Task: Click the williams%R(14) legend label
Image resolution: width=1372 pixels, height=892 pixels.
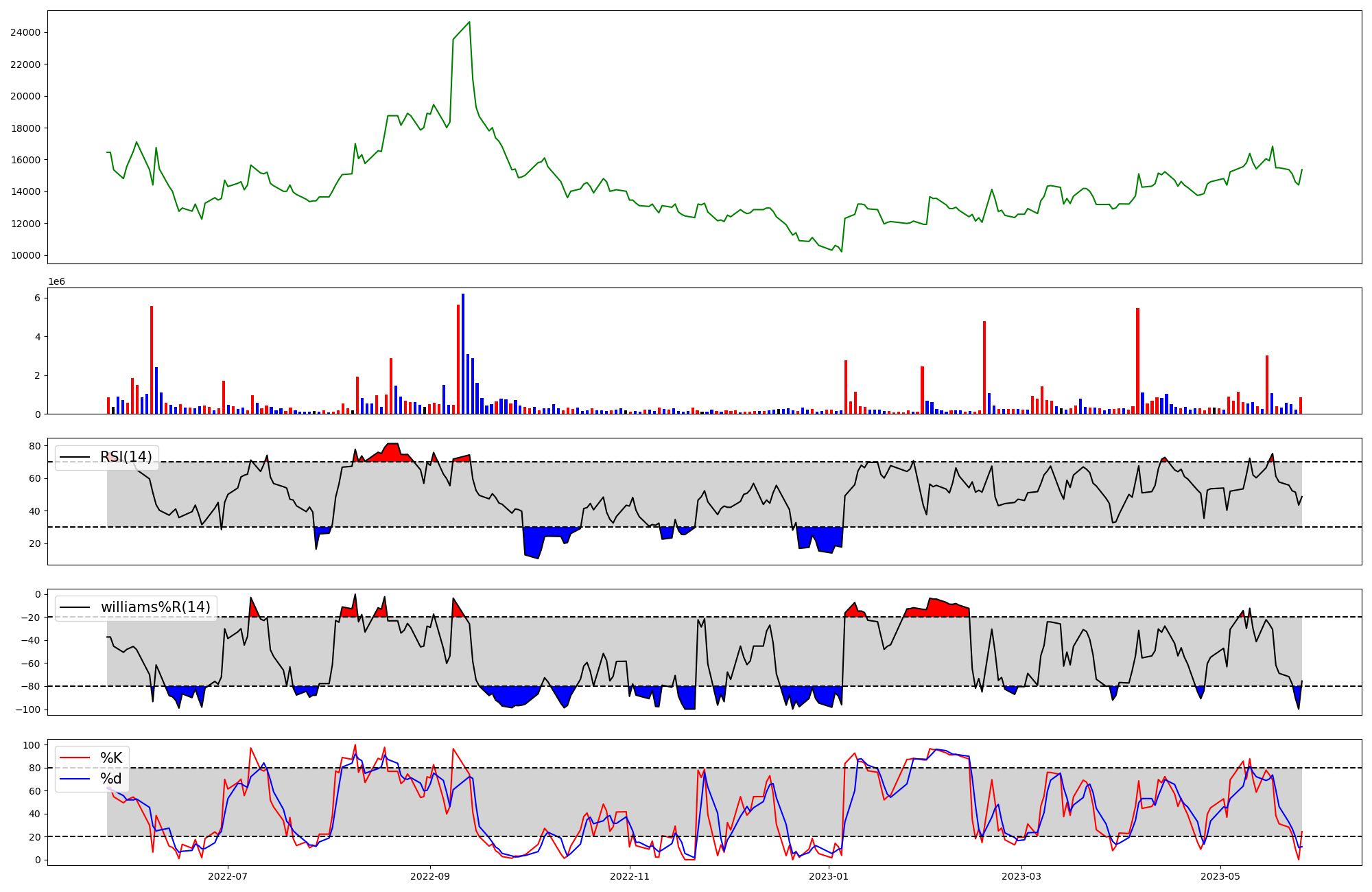Action: pos(155,607)
